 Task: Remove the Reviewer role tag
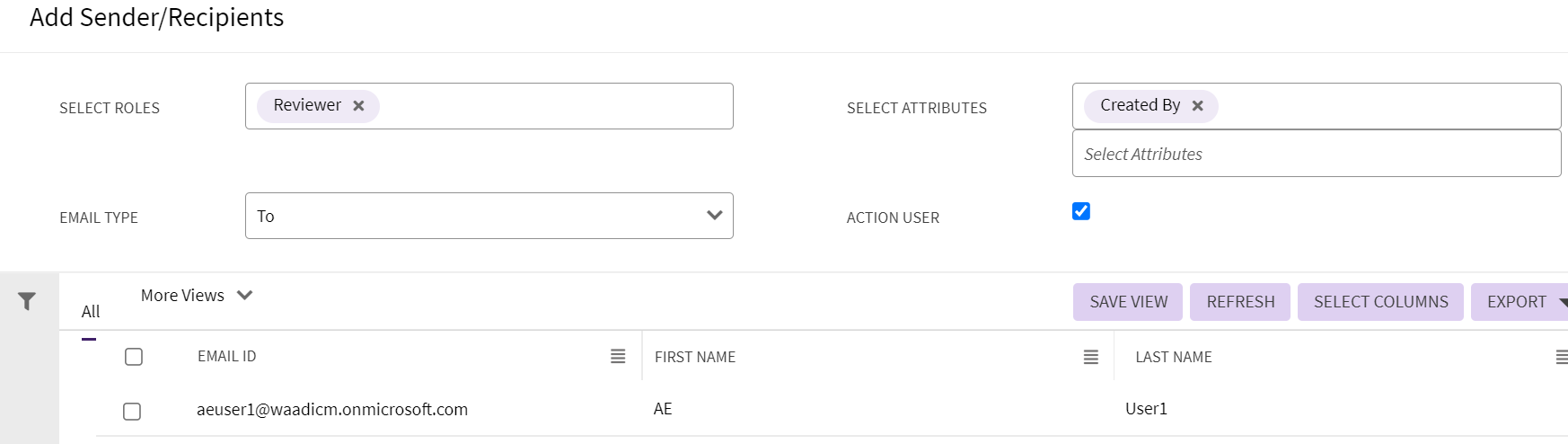coord(358,106)
